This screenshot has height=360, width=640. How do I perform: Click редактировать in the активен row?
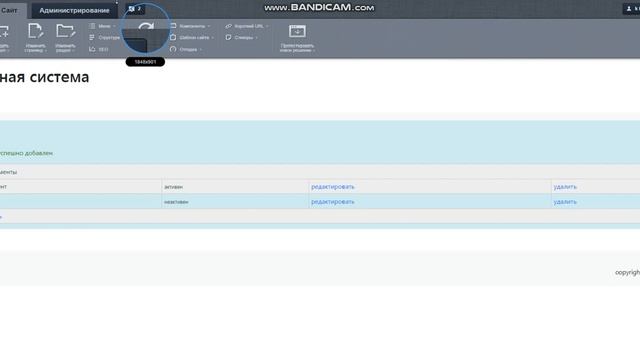click(x=333, y=187)
